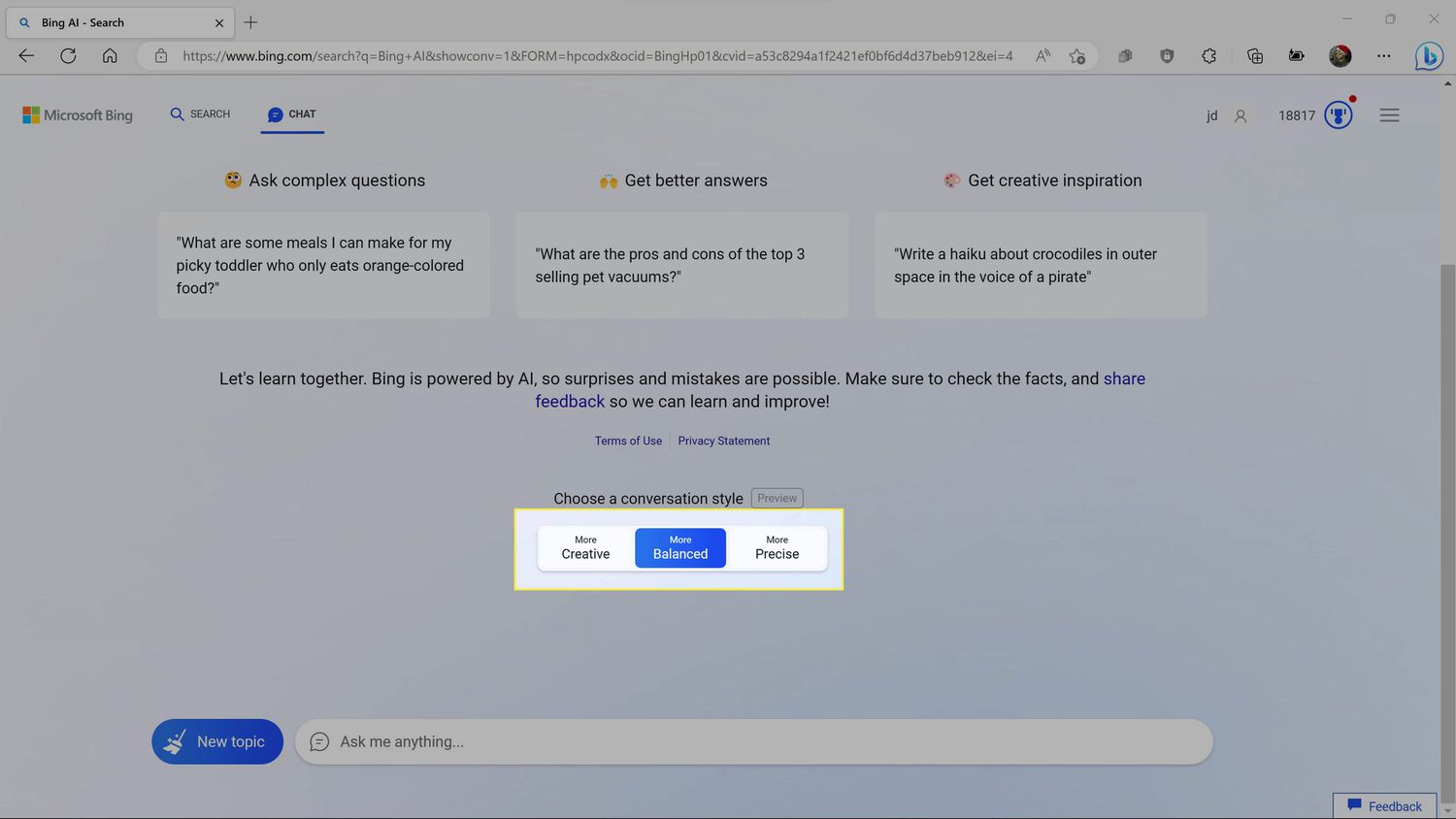The height and width of the screenshot is (819, 1456).
Task: Select the More Balanced conversation style
Action: 680,548
